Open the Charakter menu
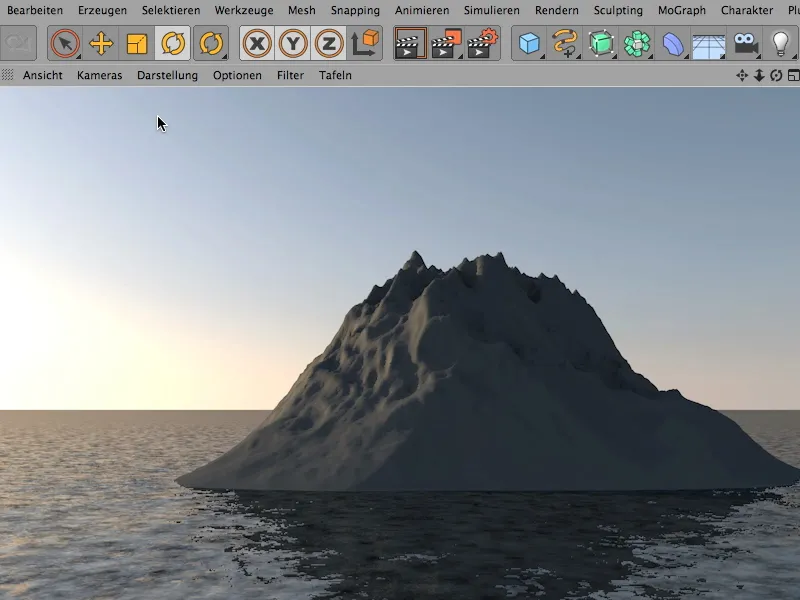This screenshot has height=600, width=800. click(746, 10)
